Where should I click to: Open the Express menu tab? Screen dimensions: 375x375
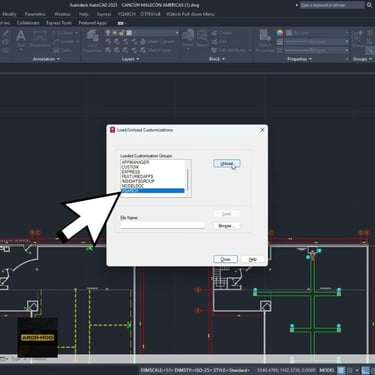(x=104, y=14)
